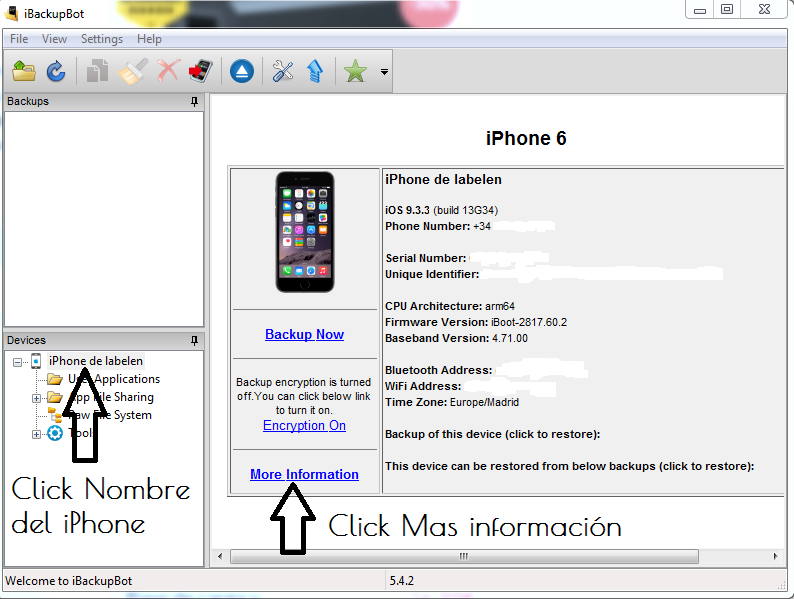
Task: Expand the App File Sharing node
Action: click(37, 398)
